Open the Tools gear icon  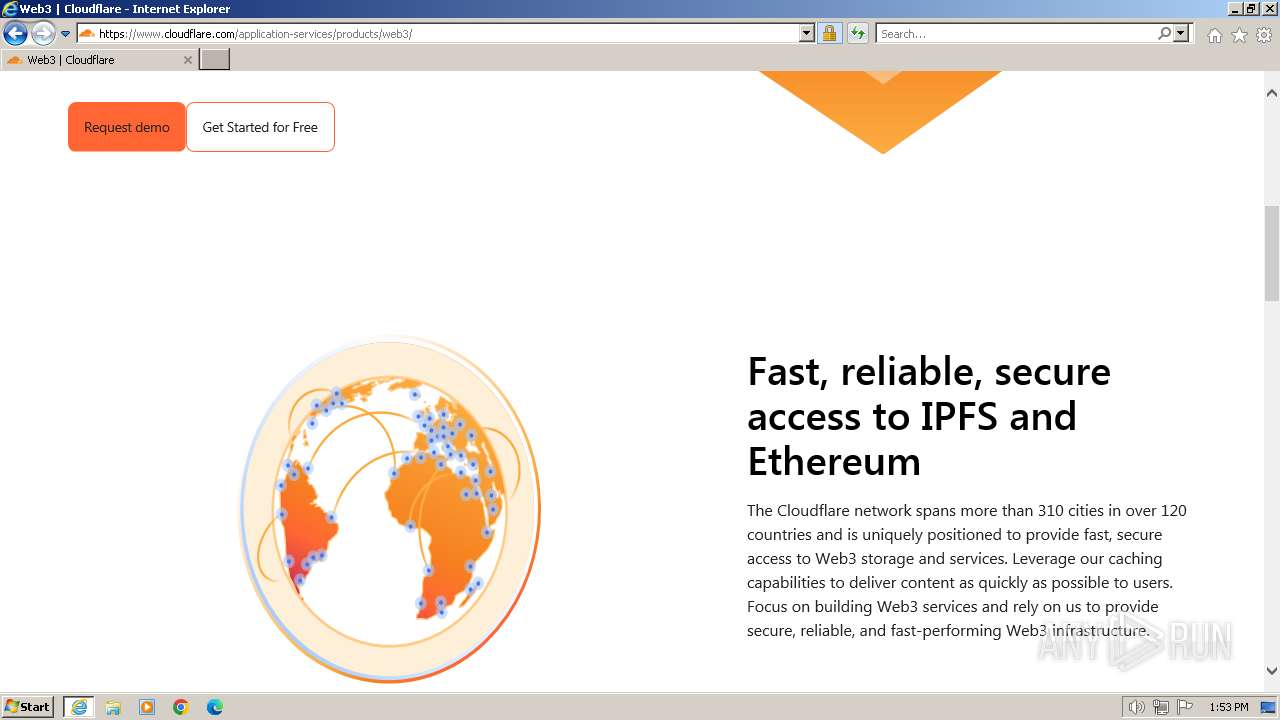pyautogui.click(x=1264, y=35)
